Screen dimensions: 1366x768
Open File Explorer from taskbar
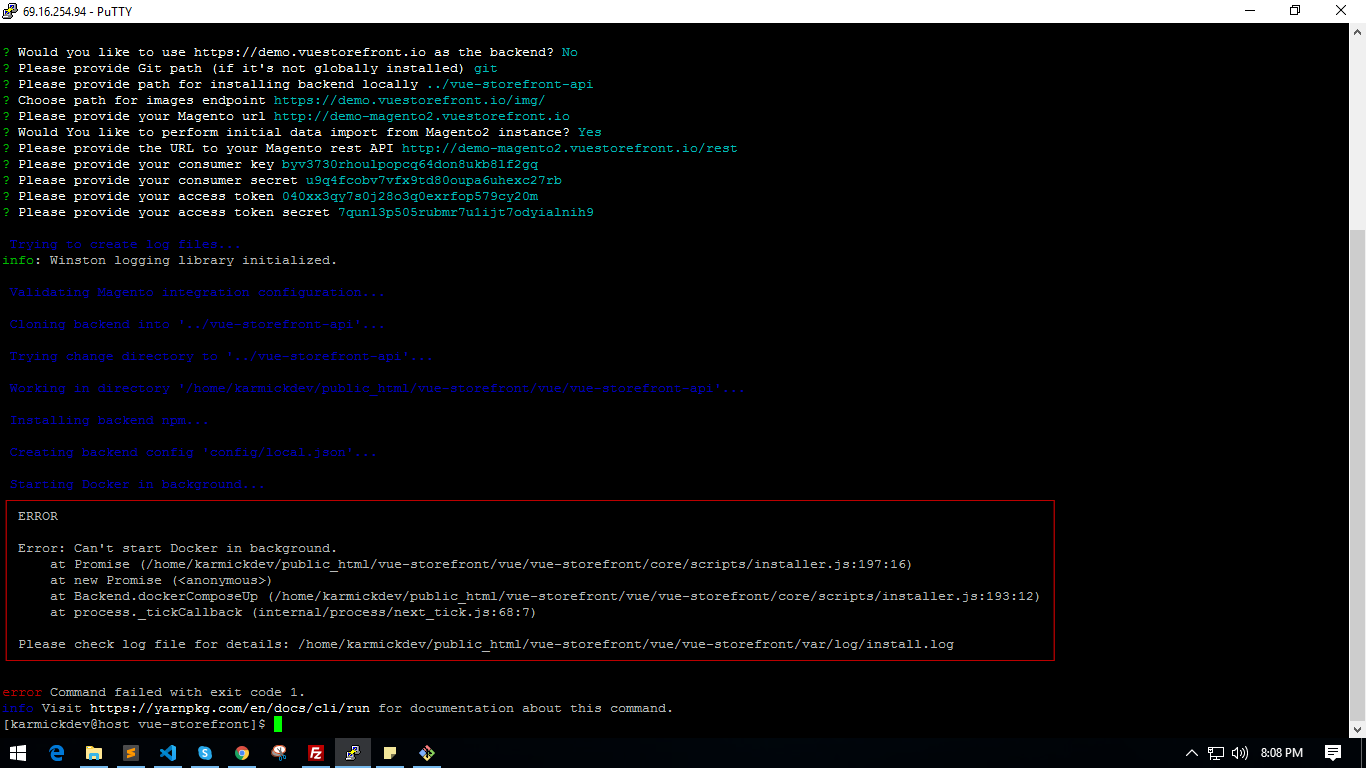[x=94, y=752]
